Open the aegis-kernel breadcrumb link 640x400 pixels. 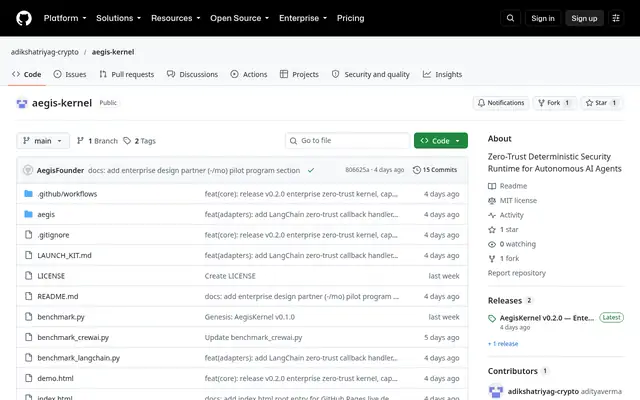(113, 52)
